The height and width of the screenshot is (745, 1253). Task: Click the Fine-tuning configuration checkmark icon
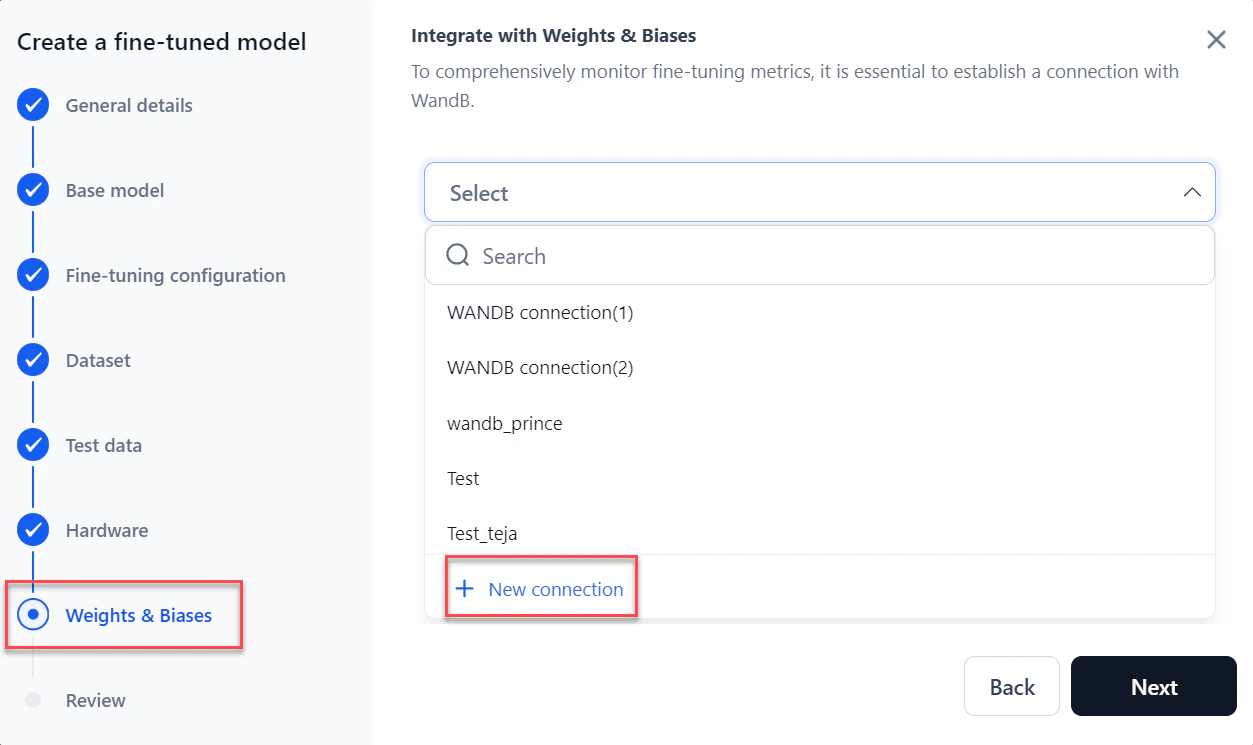33,275
